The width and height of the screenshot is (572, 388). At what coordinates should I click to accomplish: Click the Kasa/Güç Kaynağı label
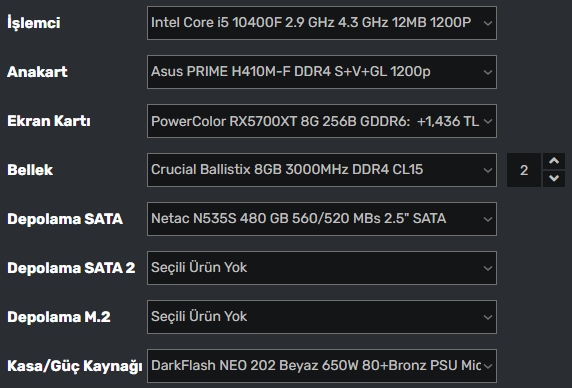point(75,366)
